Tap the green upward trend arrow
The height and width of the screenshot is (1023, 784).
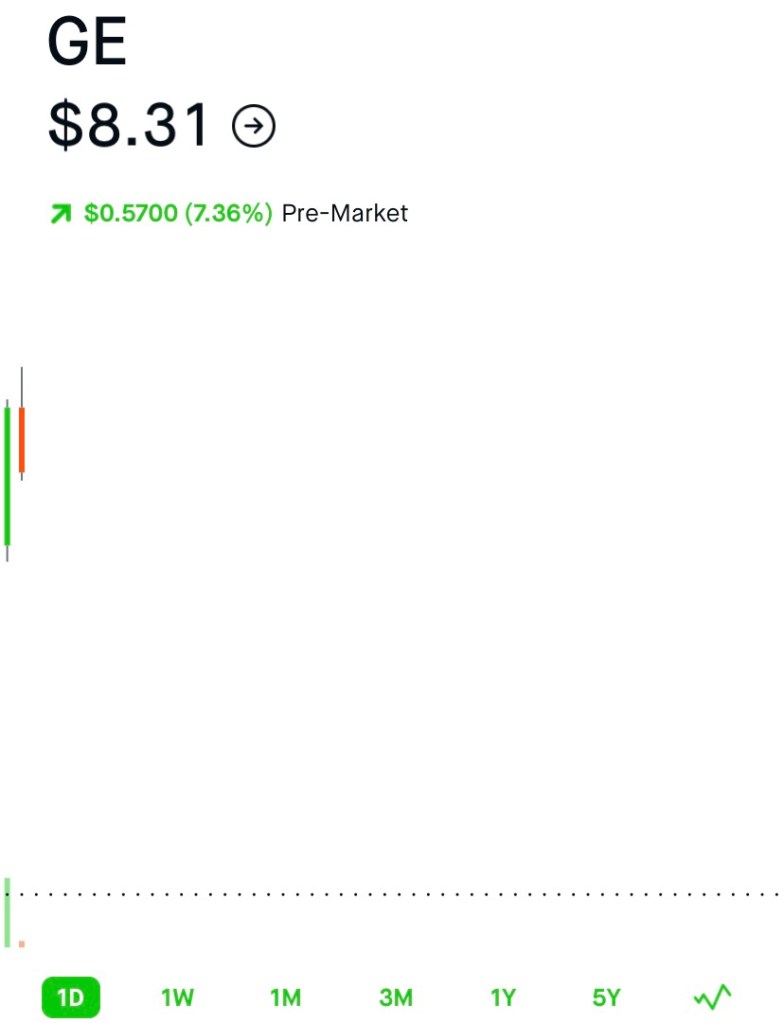[61, 213]
